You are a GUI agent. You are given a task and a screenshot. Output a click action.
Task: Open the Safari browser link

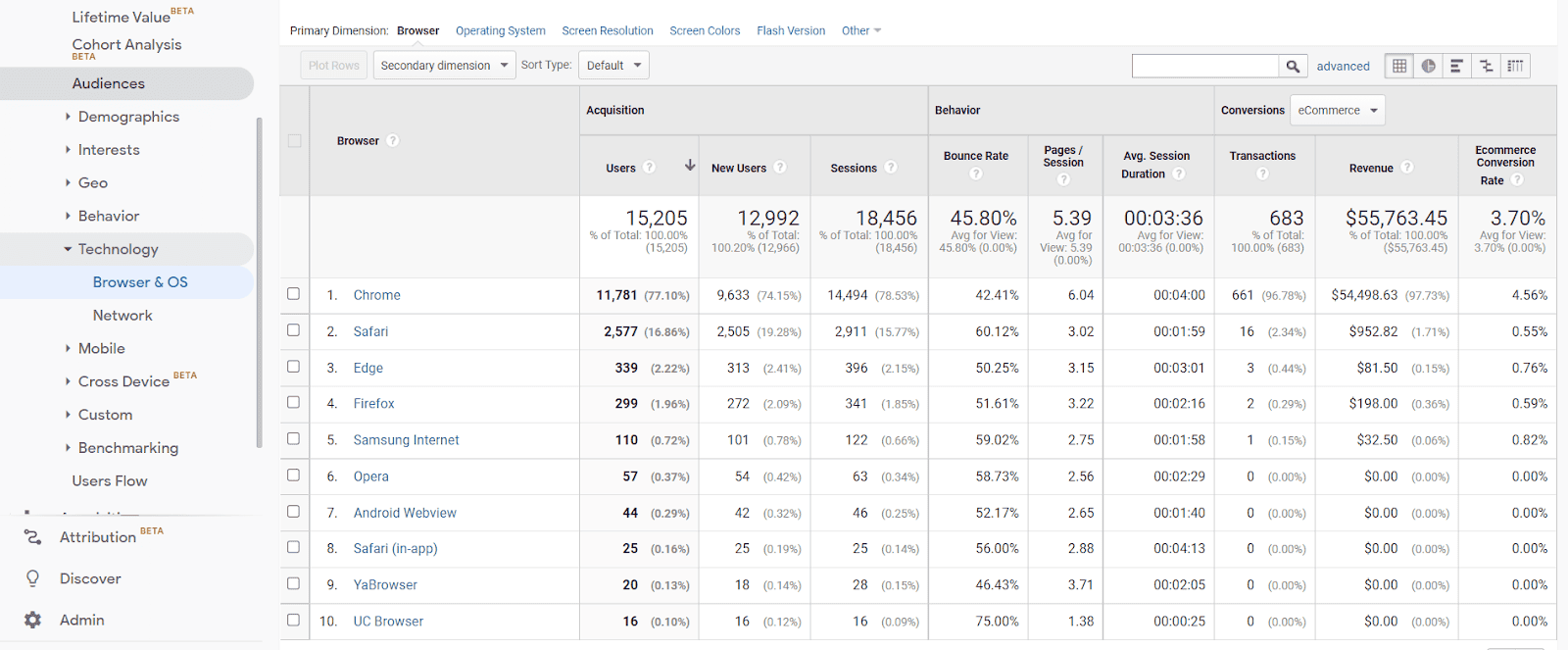(x=370, y=331)
